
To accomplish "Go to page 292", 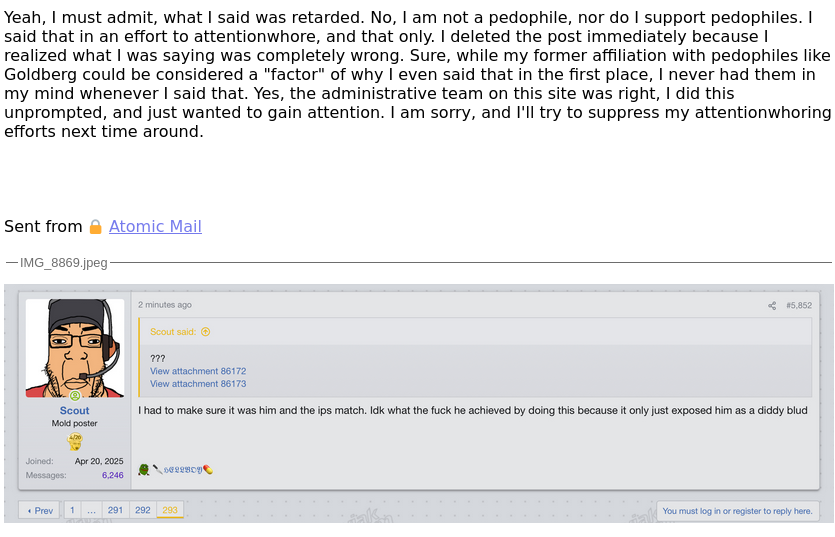I will coord(143,510).
